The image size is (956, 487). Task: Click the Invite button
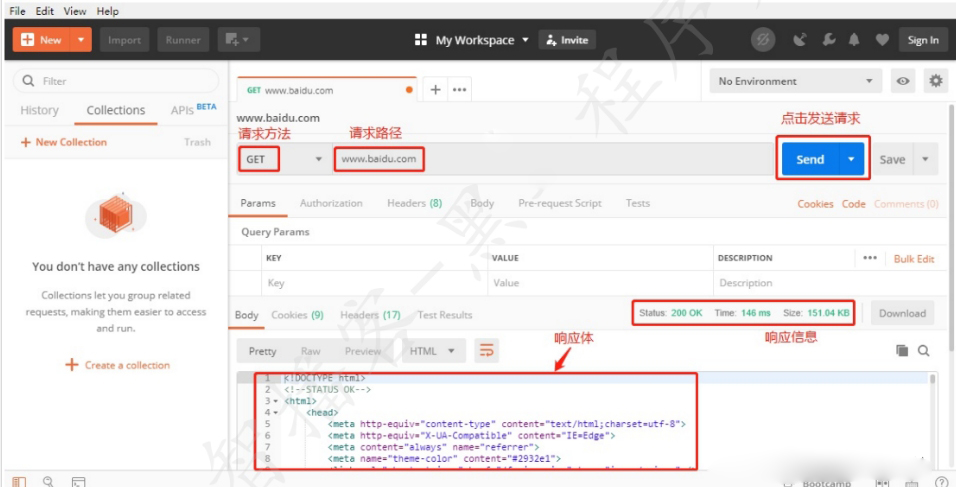click(567, 40)
